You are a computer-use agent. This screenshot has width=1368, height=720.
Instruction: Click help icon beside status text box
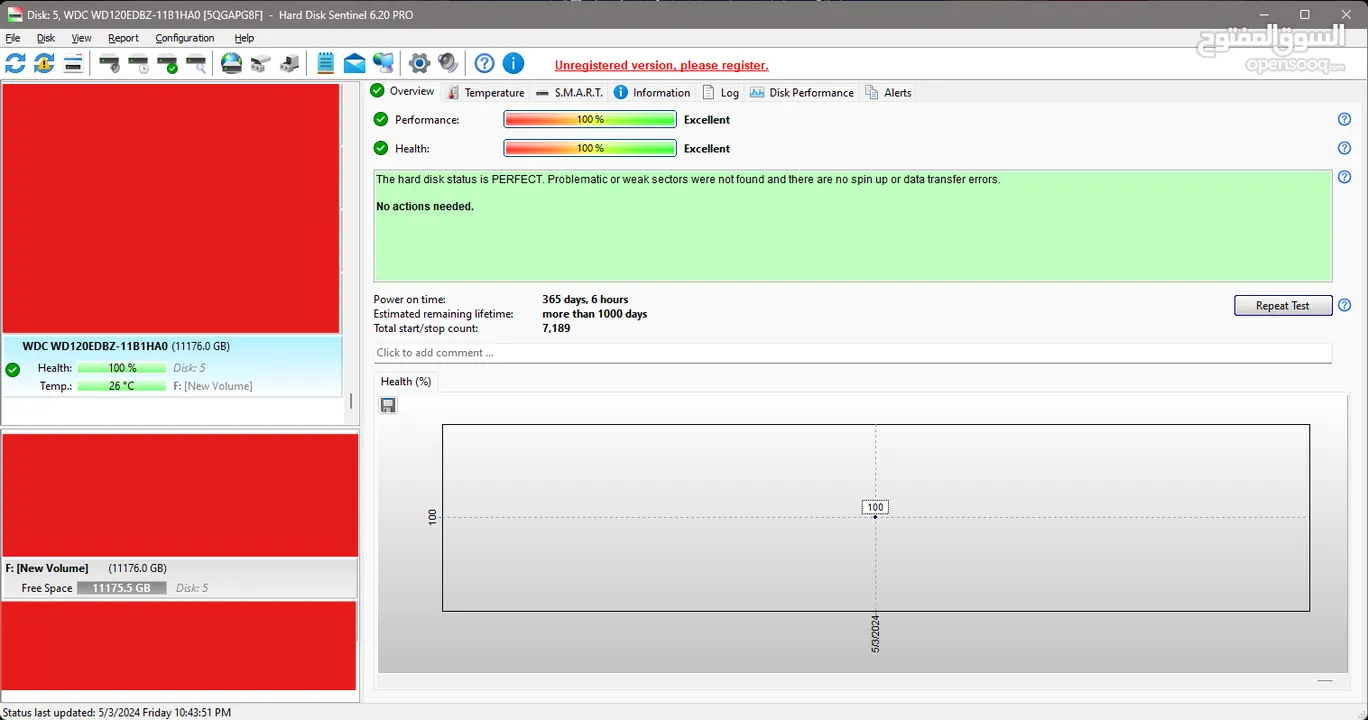pyautogui.click(x=1345, y=177)
